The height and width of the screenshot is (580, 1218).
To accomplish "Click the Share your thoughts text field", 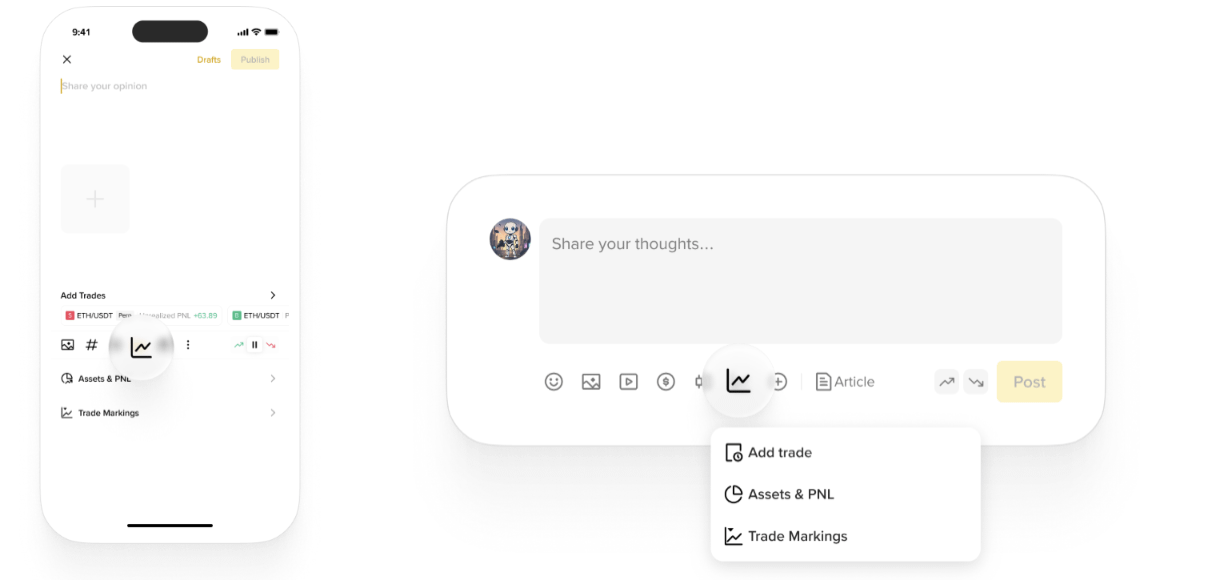I will coord(800,280).
